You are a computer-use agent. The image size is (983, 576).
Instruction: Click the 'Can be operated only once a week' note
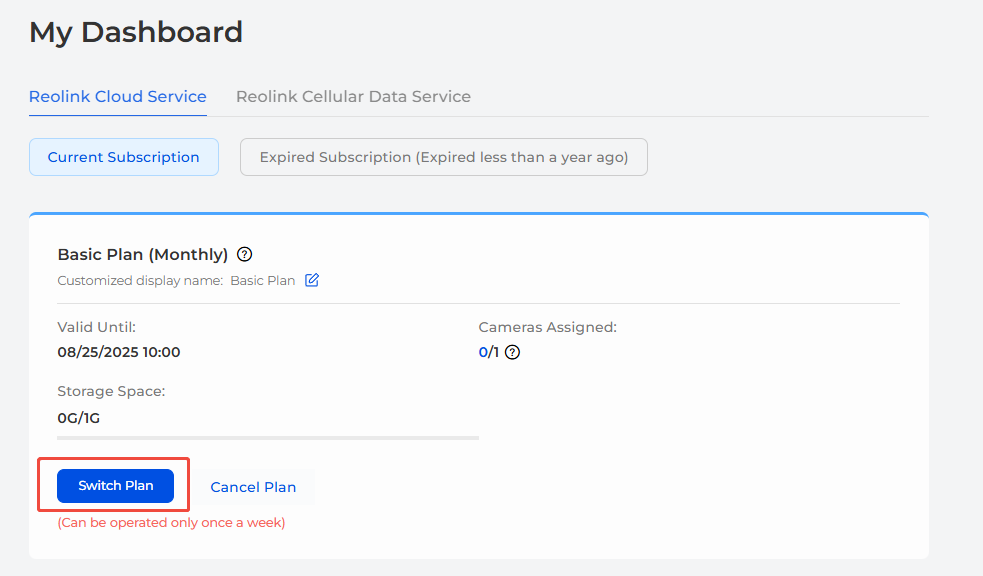(x=171, y=523)
